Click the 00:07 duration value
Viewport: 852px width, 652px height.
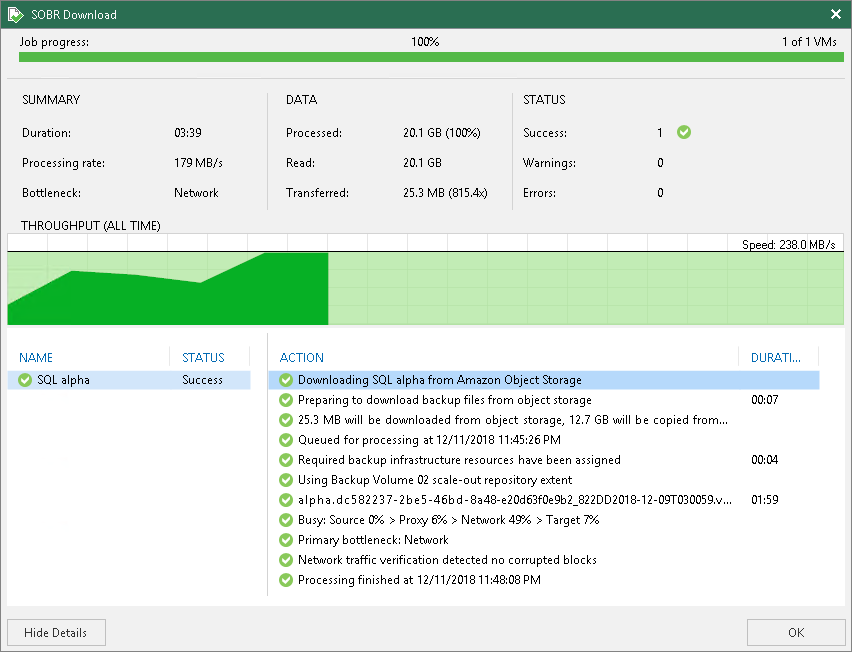pos(765,400)
